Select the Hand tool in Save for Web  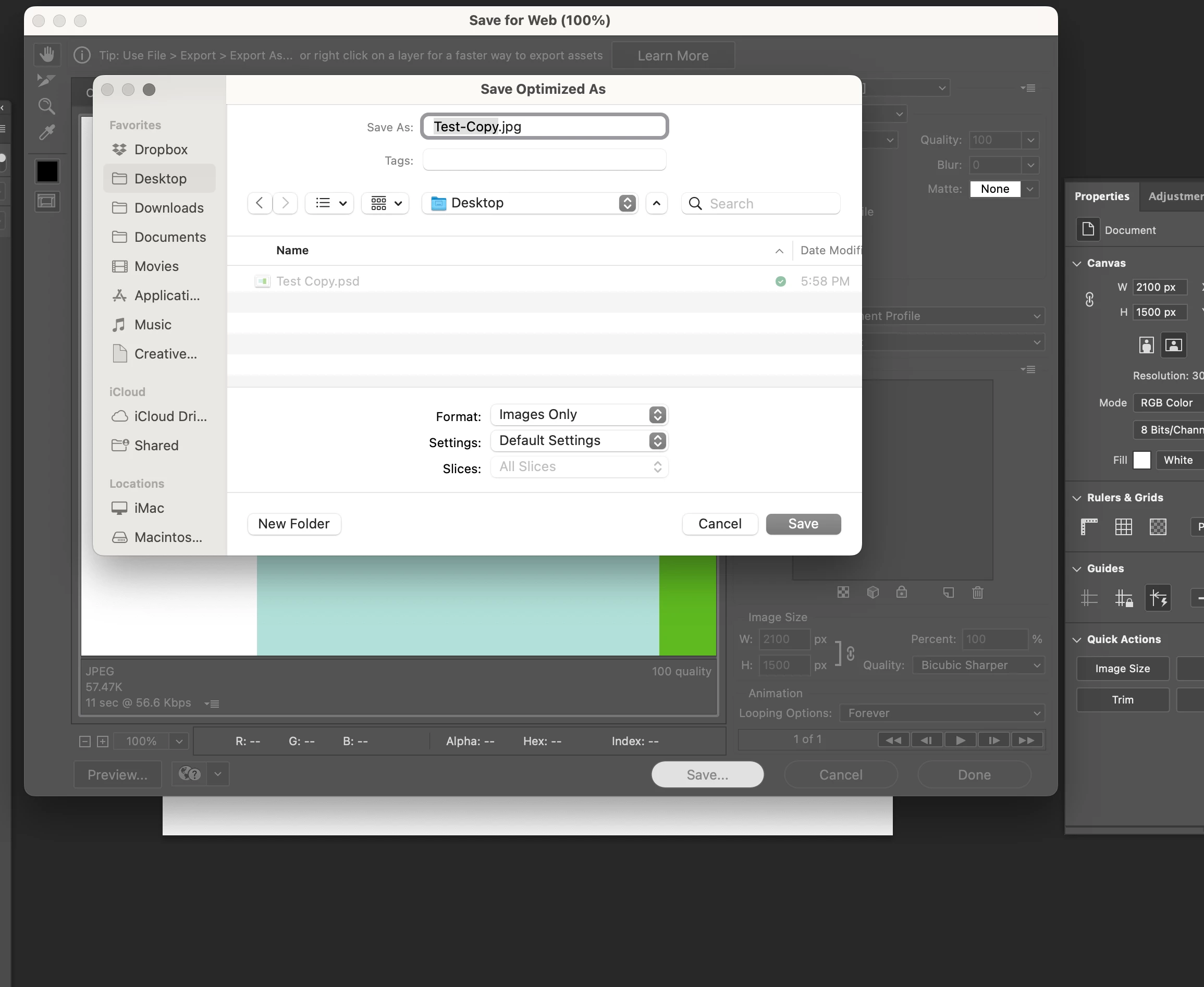click(46, 55)
